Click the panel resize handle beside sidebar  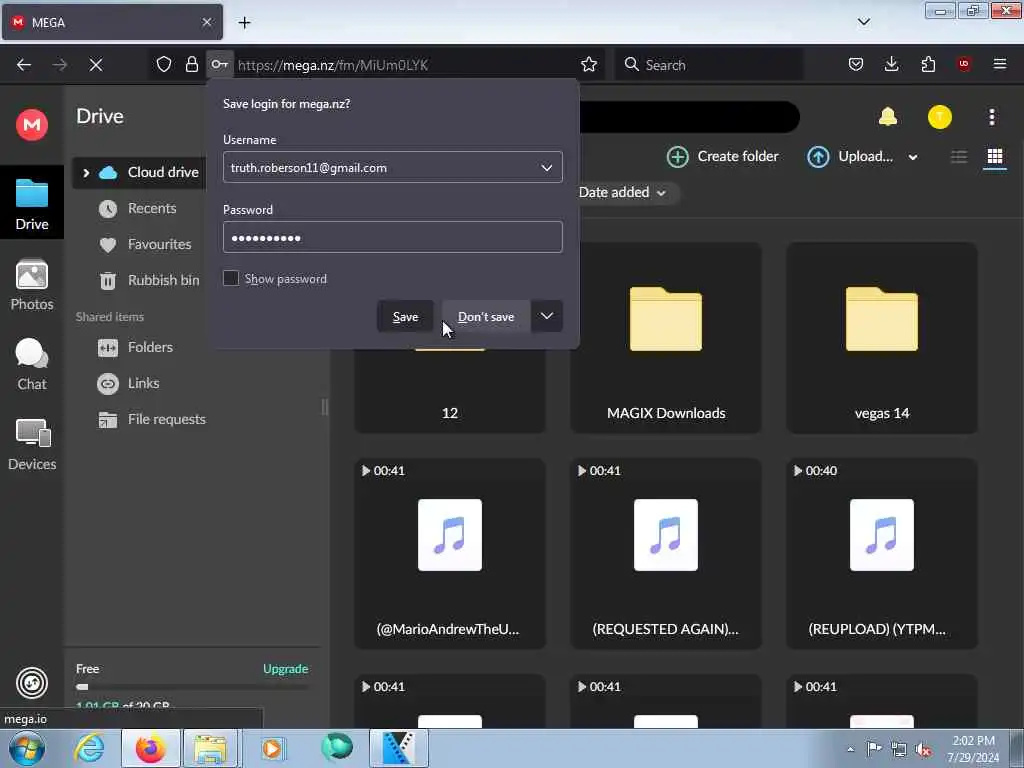pos(325,407)
